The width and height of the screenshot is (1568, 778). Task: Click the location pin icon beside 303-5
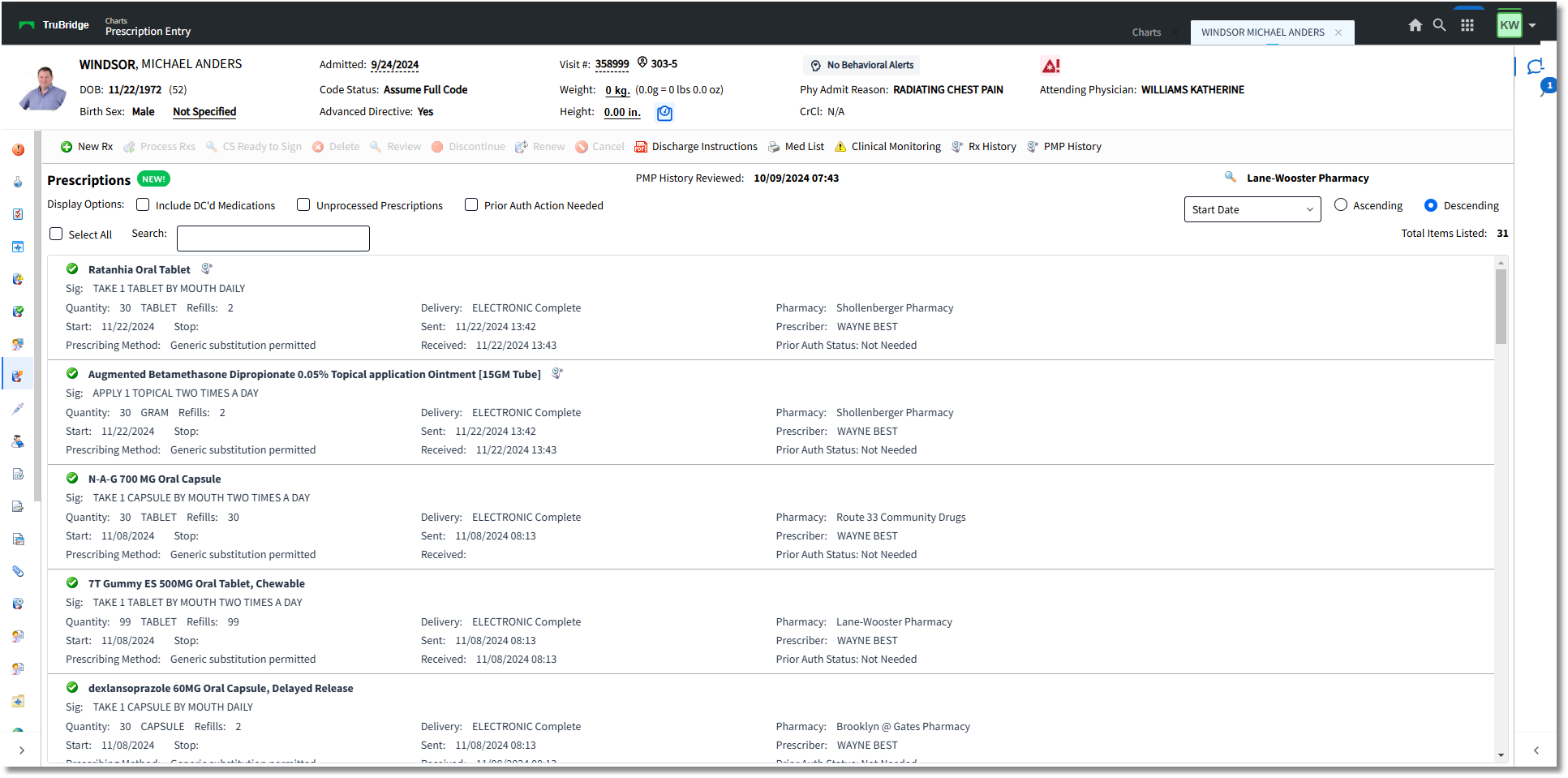tap(642, 62)
